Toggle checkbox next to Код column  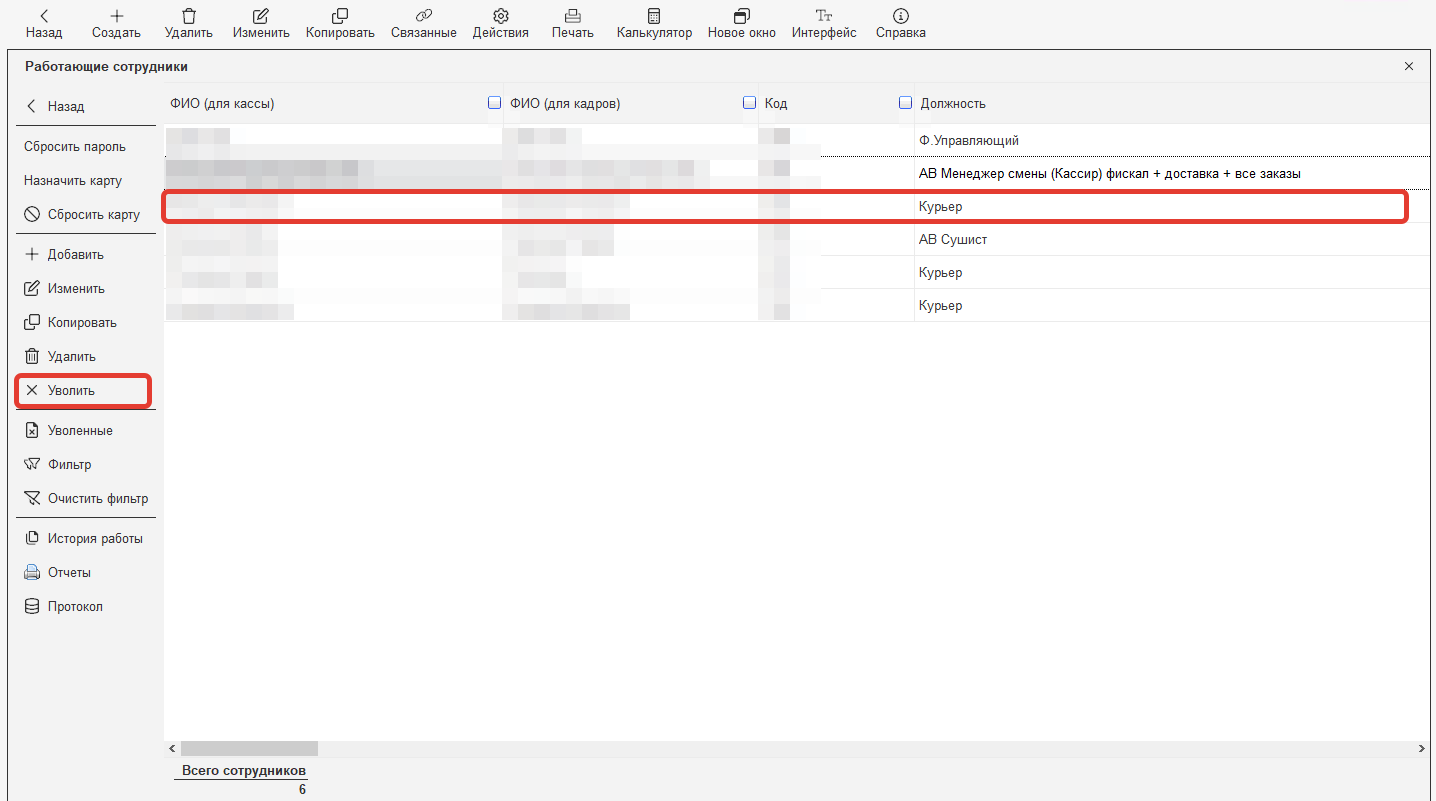pos(749,103)
